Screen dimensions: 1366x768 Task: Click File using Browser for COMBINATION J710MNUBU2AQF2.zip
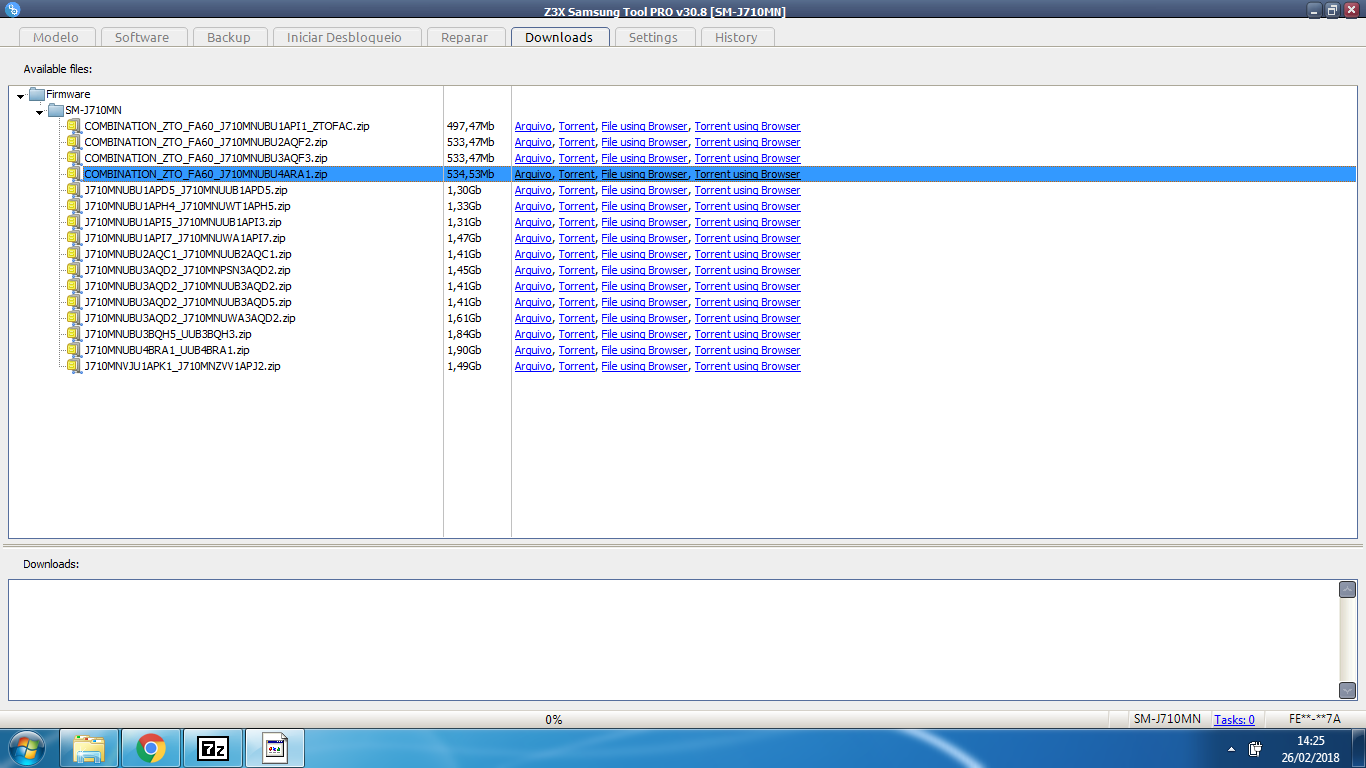point(644,142)
